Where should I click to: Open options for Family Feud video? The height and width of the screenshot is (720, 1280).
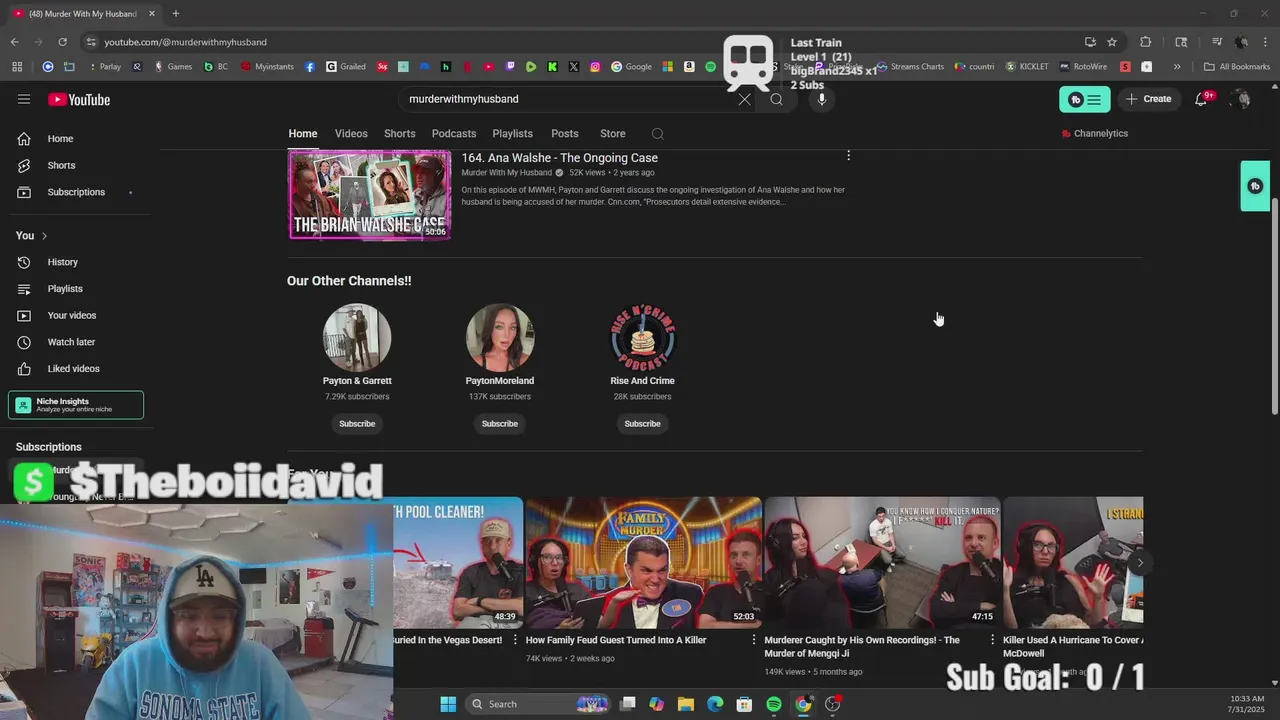(754, 640)
